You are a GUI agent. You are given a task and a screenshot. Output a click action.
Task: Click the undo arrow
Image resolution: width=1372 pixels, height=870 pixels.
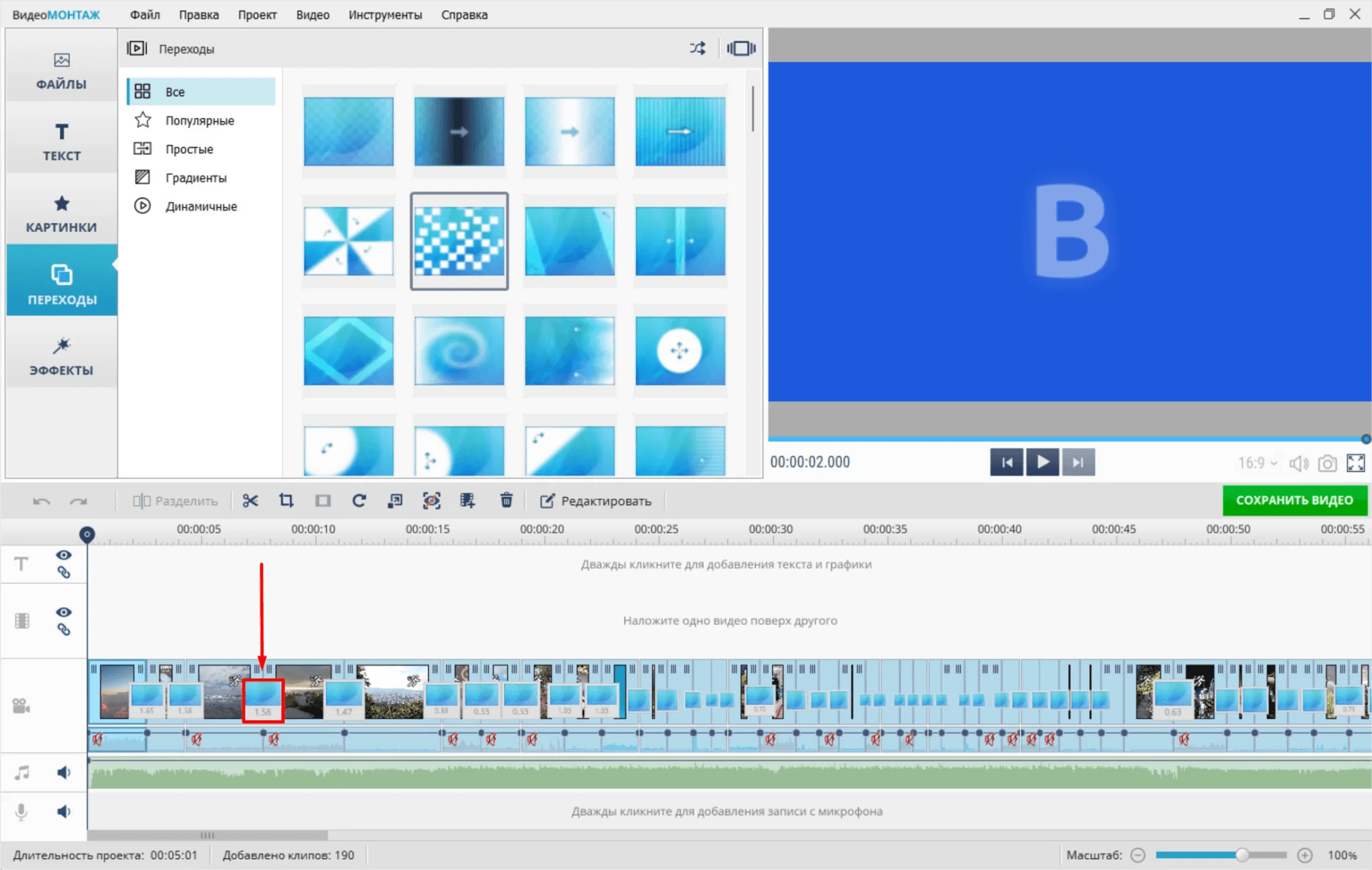41,501
